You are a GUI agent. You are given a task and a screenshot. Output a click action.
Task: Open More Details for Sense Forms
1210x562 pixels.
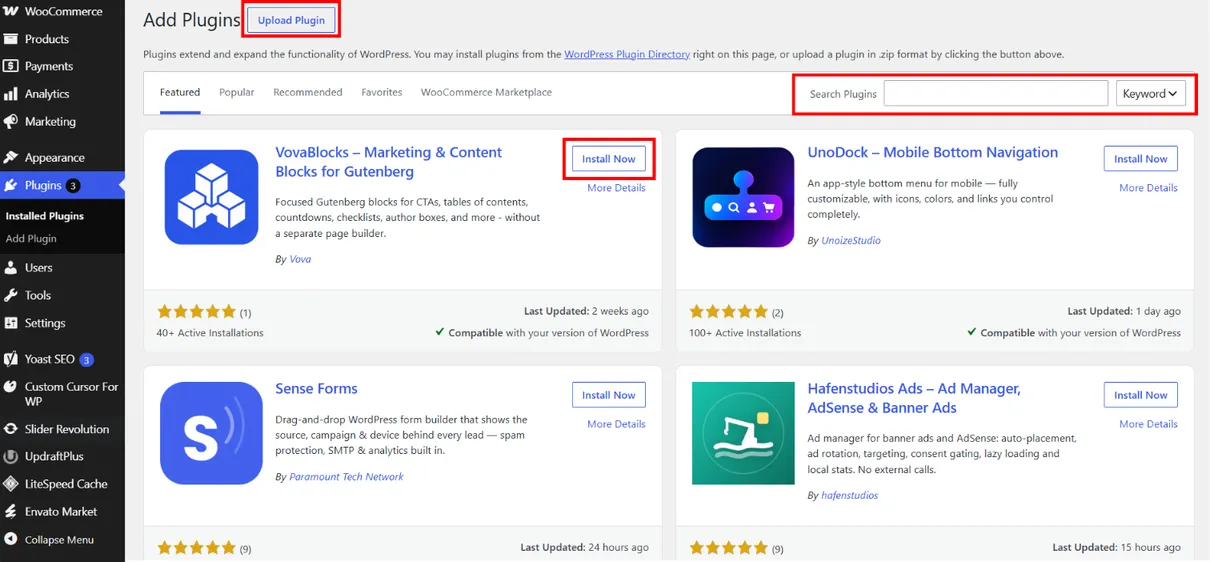(x=616, y=424)
